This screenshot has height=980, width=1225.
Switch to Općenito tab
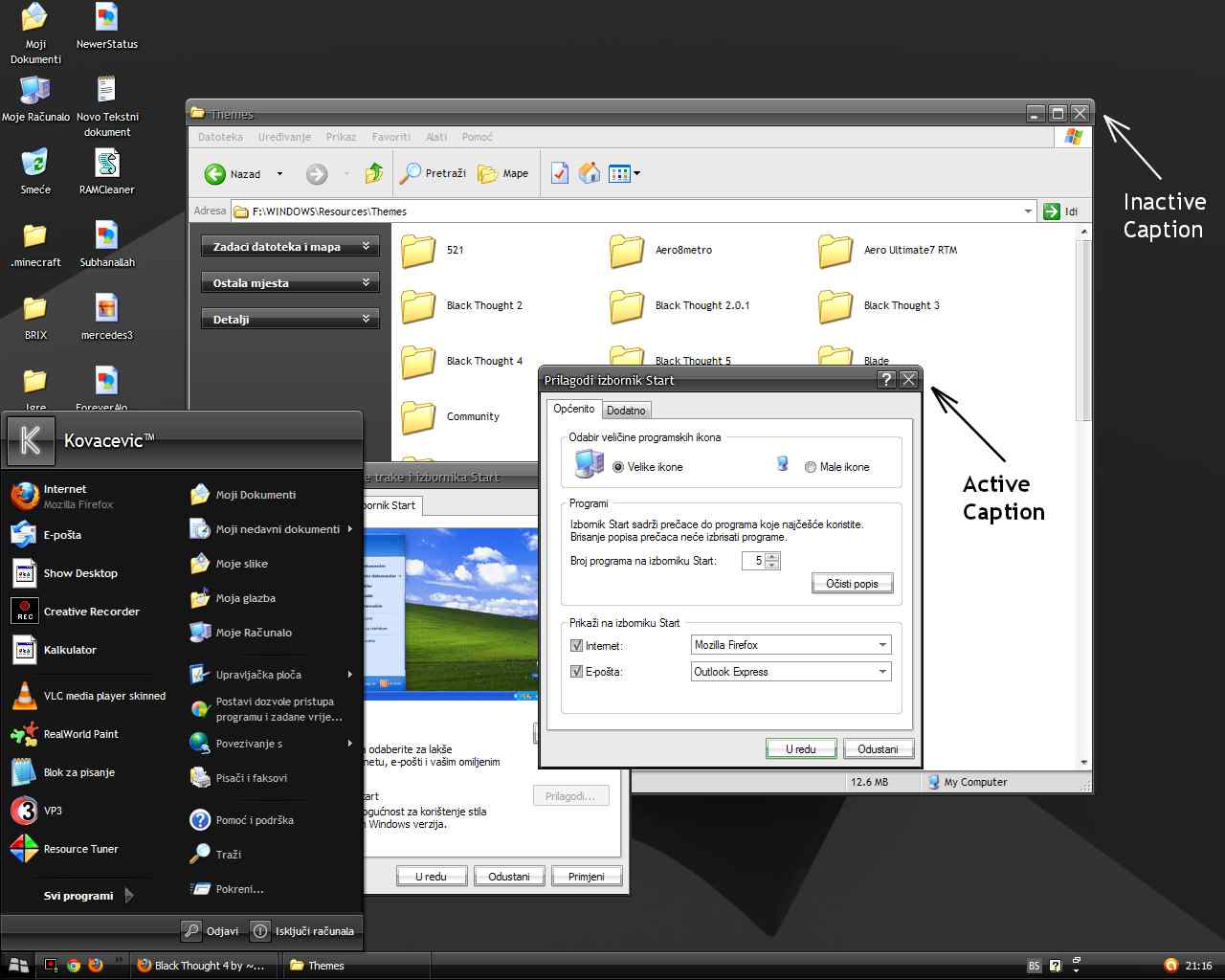tap(574, 409)
